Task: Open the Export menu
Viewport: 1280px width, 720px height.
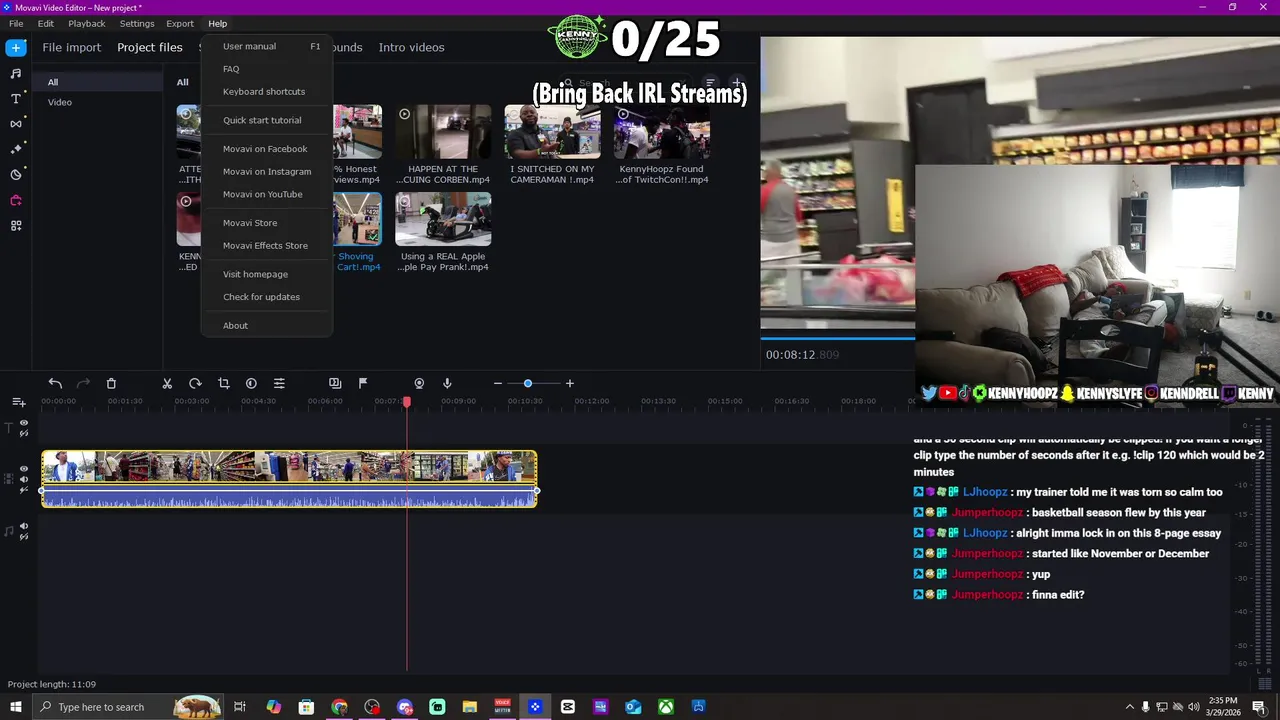Action: (180, 24)
